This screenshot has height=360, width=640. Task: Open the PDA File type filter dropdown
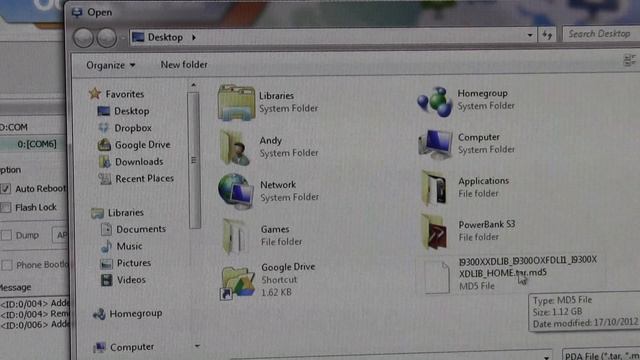click(x=601, y=355)
